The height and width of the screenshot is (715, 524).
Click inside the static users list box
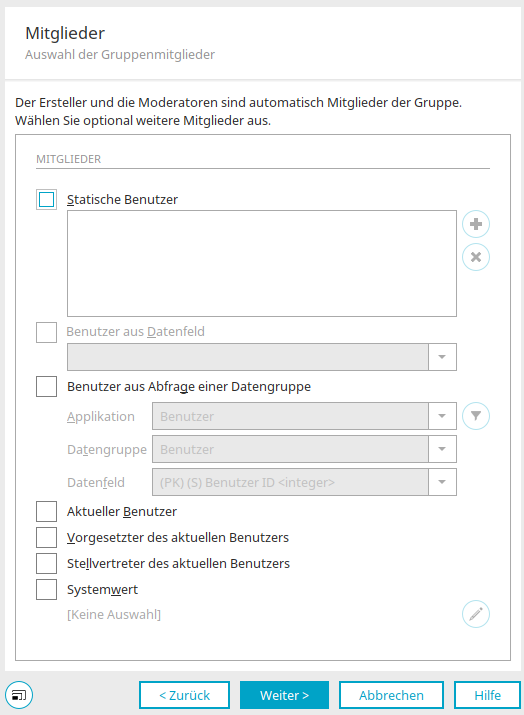(x=262, y=264)
